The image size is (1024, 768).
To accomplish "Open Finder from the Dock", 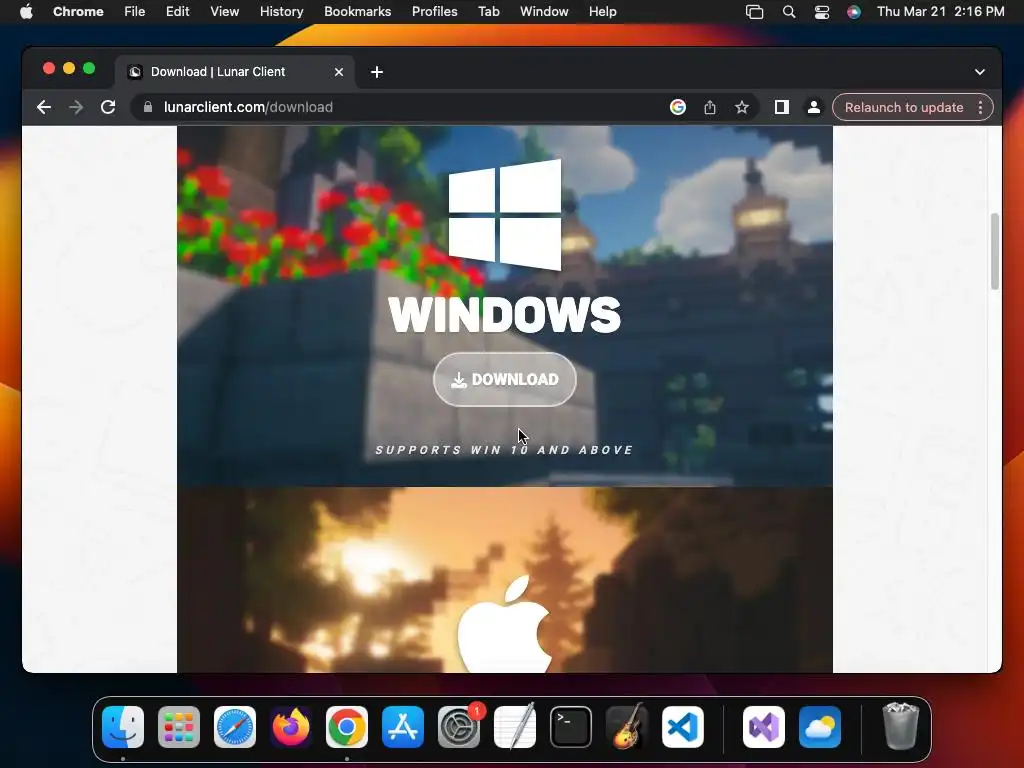I will [x=123, y=727].
